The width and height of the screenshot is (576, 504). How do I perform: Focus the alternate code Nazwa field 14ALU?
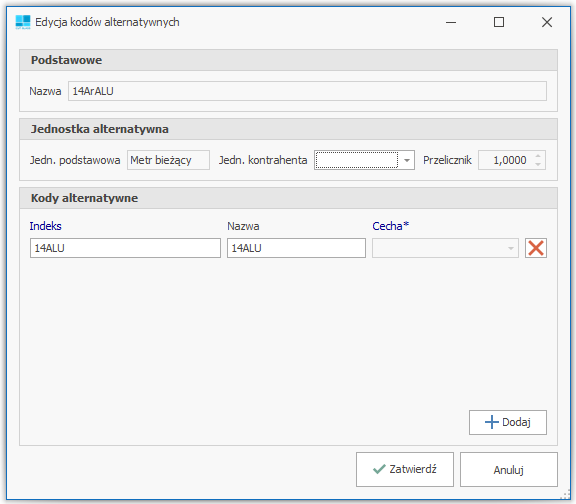(296, 248)
